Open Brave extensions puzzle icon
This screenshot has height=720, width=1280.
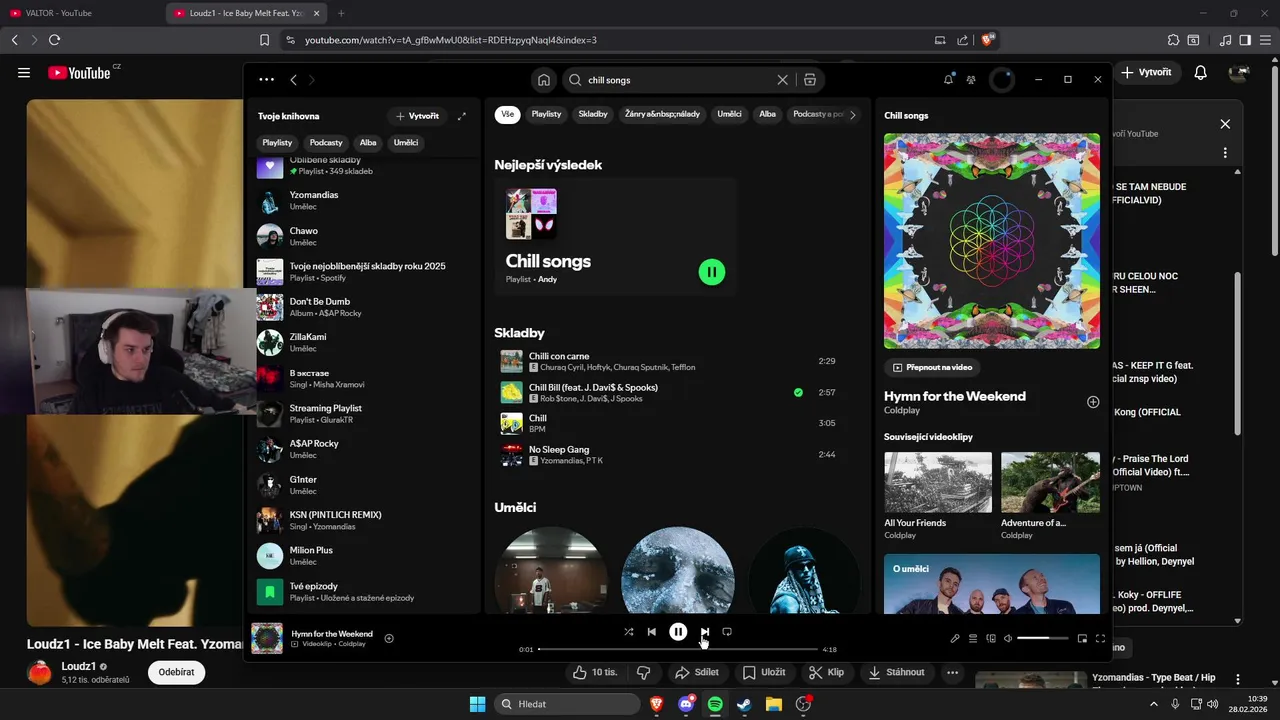tap(1174, 40)
